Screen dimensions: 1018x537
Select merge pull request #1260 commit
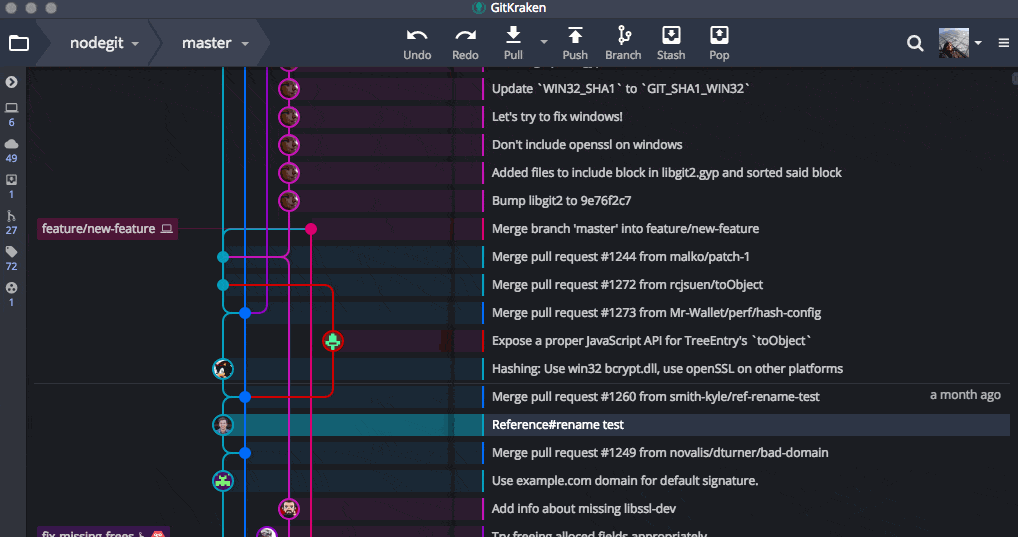(656, 397)
